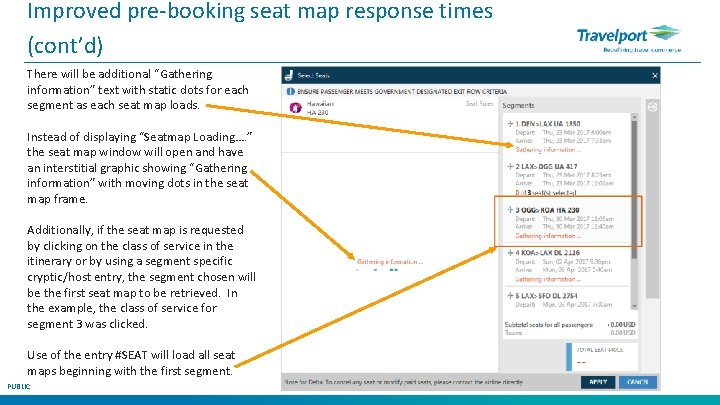Click the seat icon in Select Seats title bar

[289, 75]
